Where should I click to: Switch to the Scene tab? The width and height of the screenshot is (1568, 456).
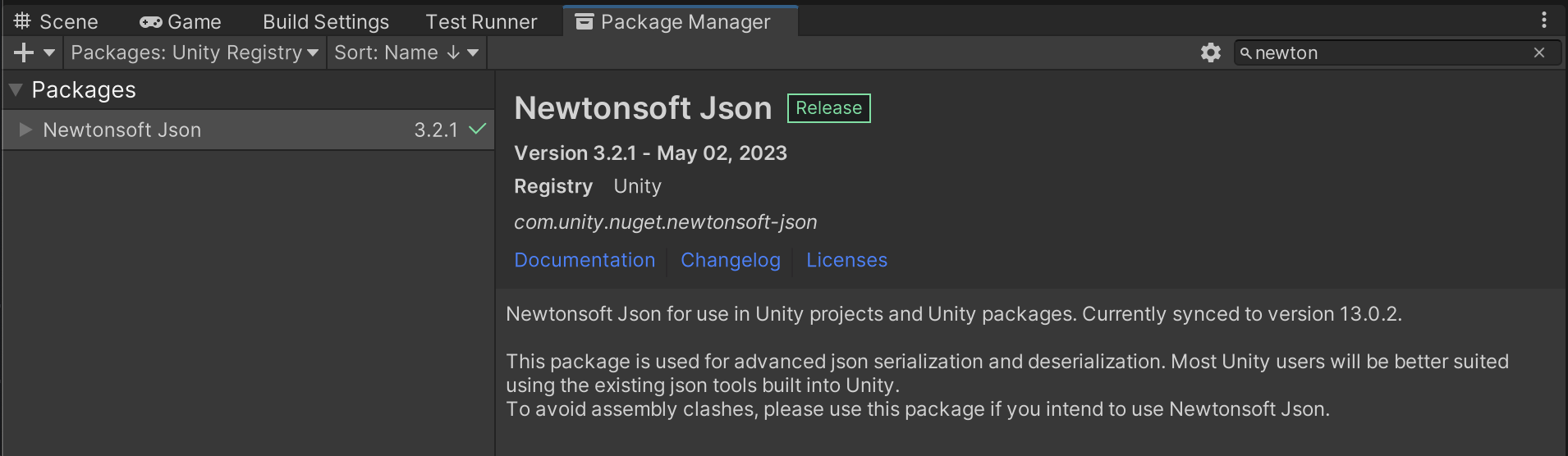(57, 21)
